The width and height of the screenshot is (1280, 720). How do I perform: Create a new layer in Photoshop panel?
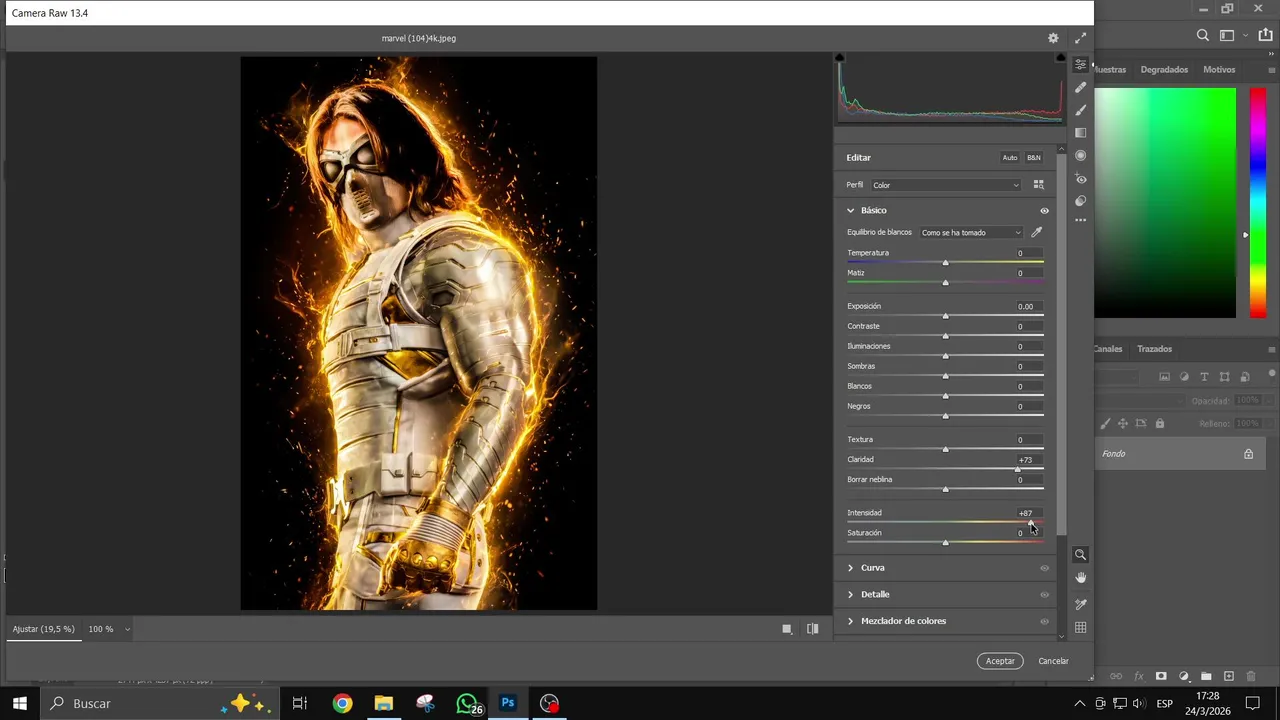[x=1229, y=677]
